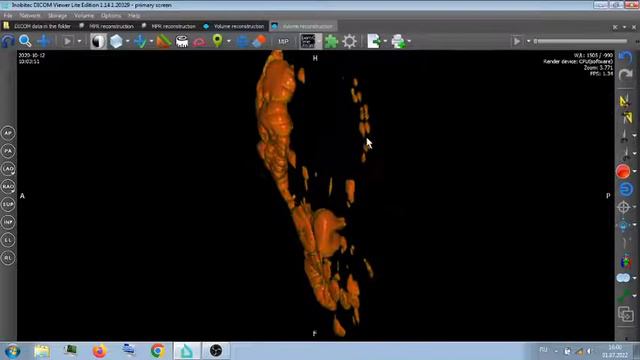Click the export image icon
Viewport: 640px width, 360px height.
[373, 41]
